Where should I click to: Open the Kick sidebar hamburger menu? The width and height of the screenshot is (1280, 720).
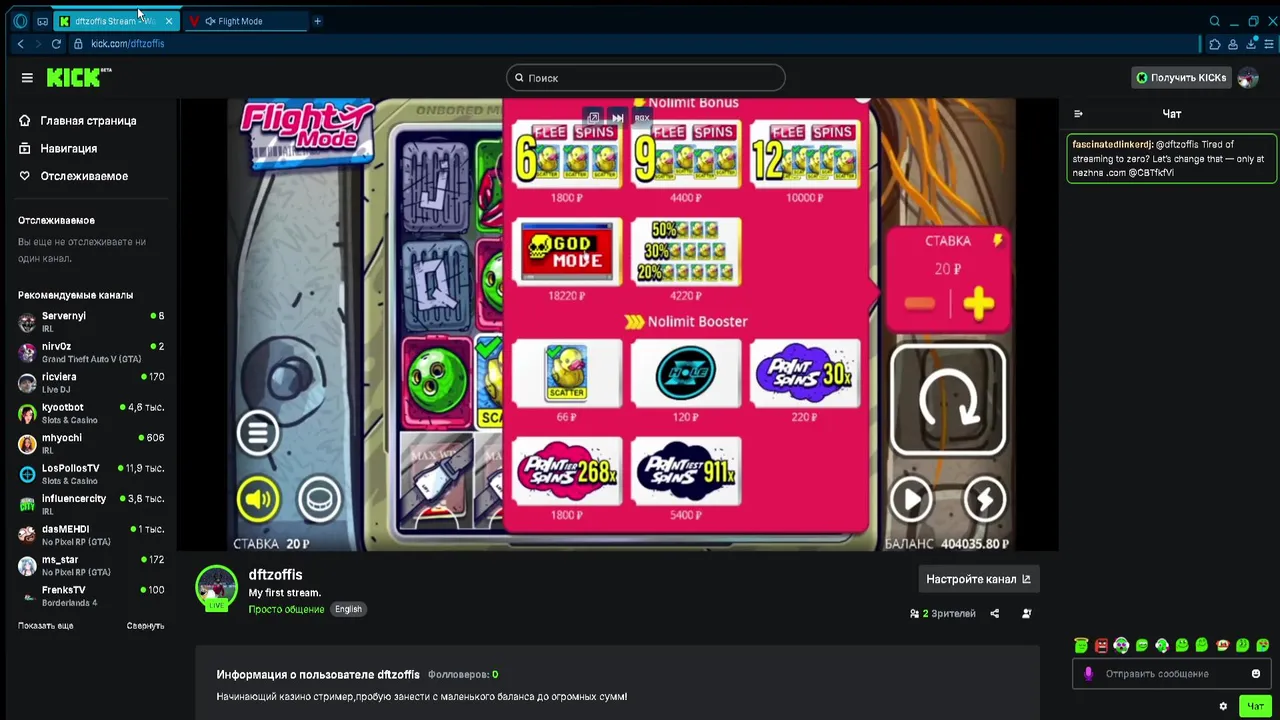pyautogui.click(x=27, y=78)
